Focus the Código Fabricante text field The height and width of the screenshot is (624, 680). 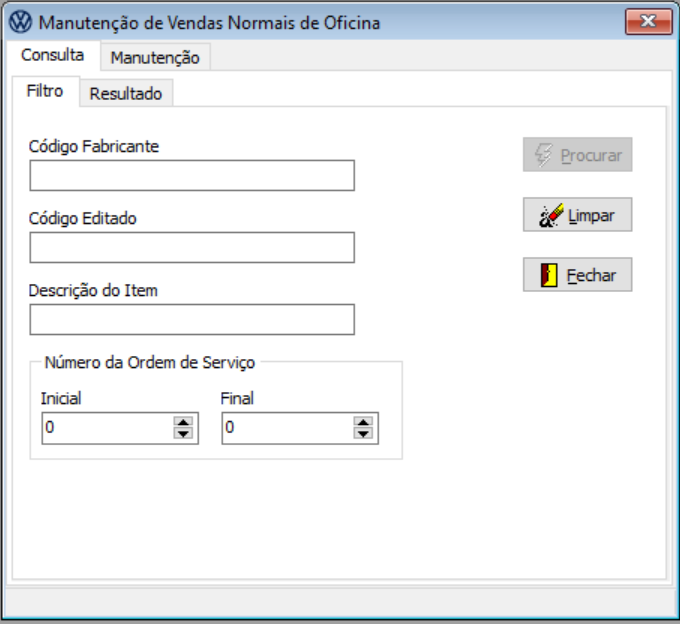point(192,175)
